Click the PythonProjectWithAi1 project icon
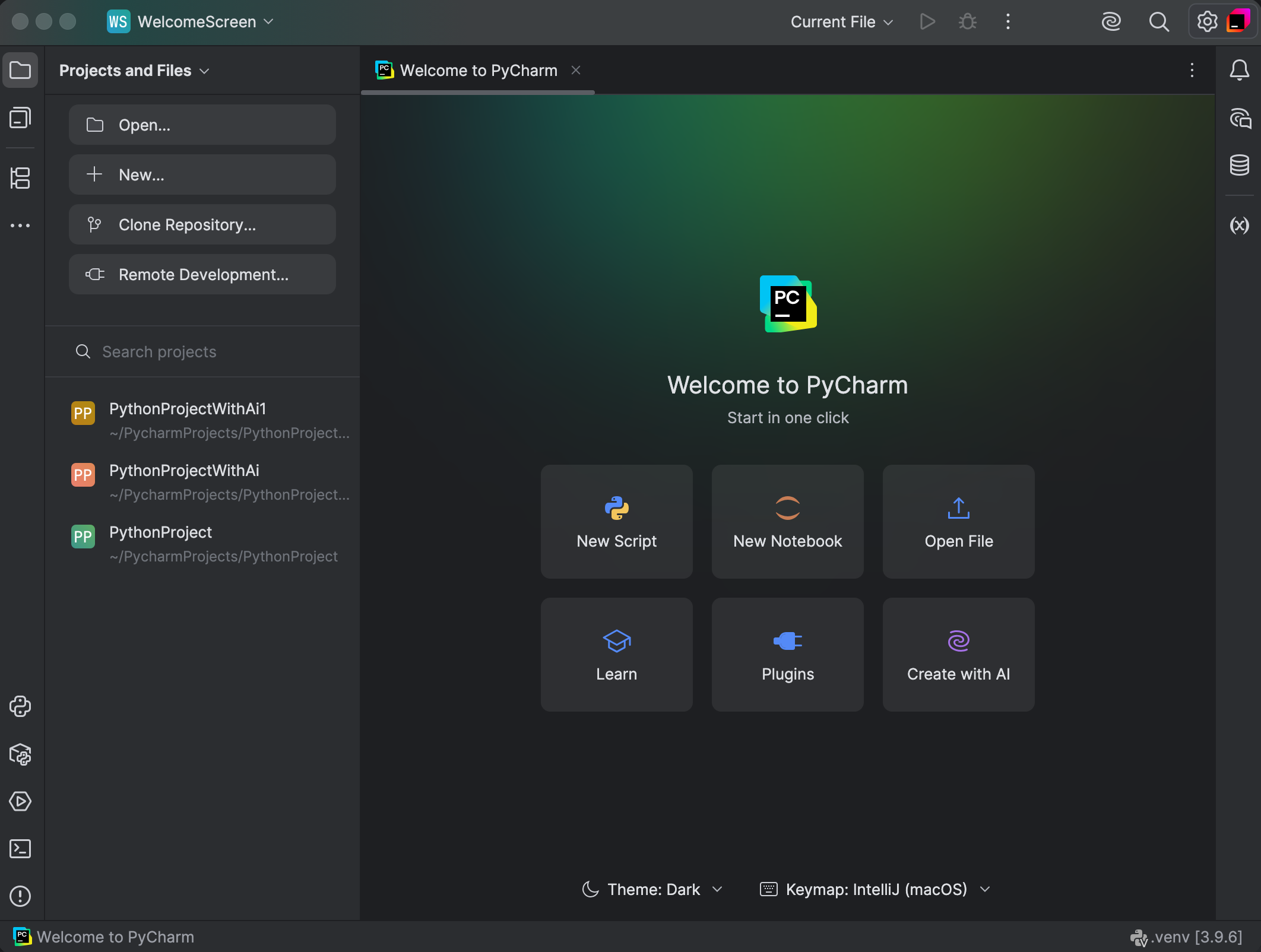This screenshot has height=952, width=1261. [83, 413]
